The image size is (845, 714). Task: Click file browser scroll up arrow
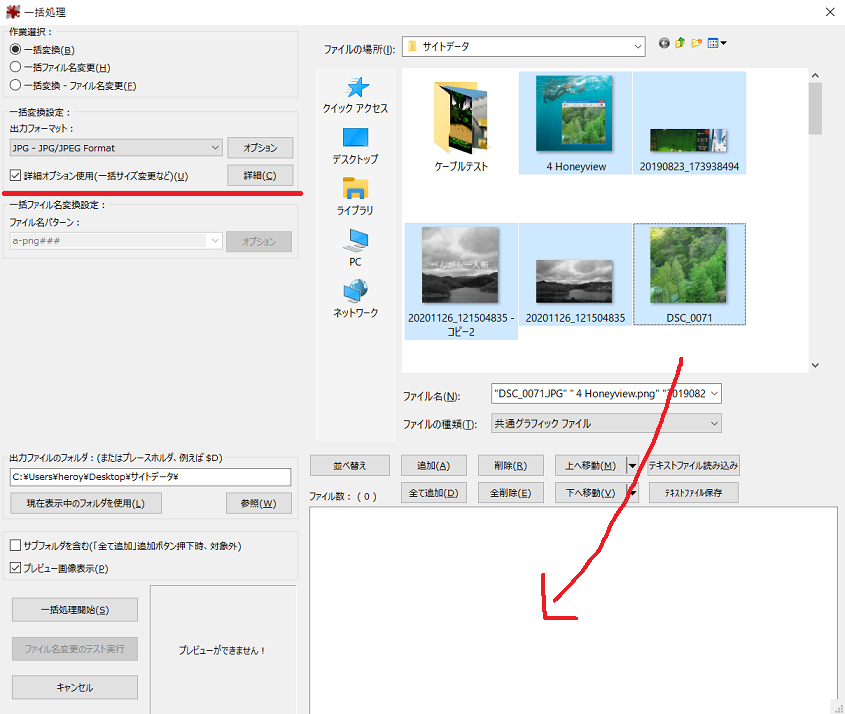point(815,76)
